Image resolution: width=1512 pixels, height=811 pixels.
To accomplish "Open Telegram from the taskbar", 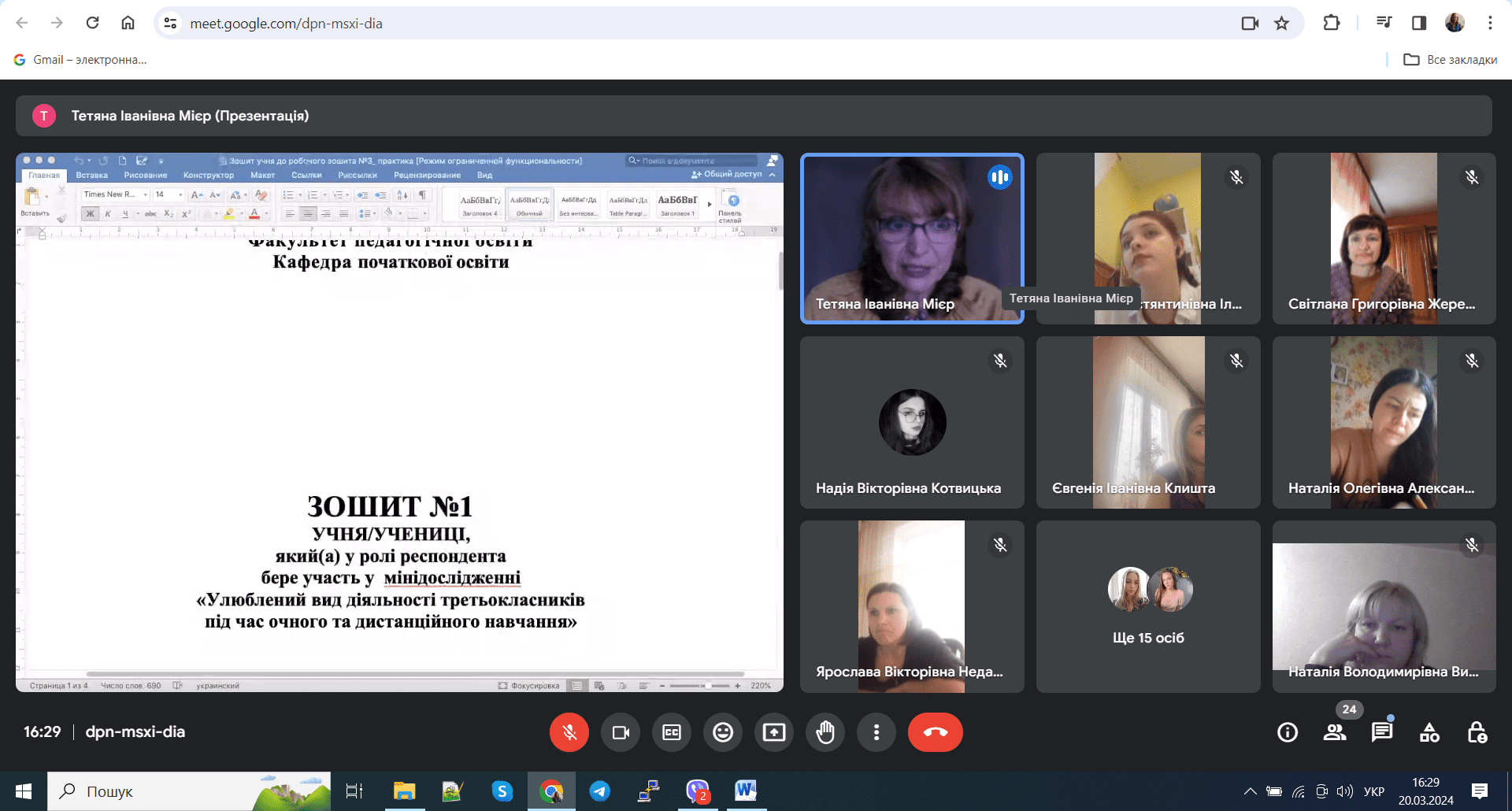I will (600, 791).
